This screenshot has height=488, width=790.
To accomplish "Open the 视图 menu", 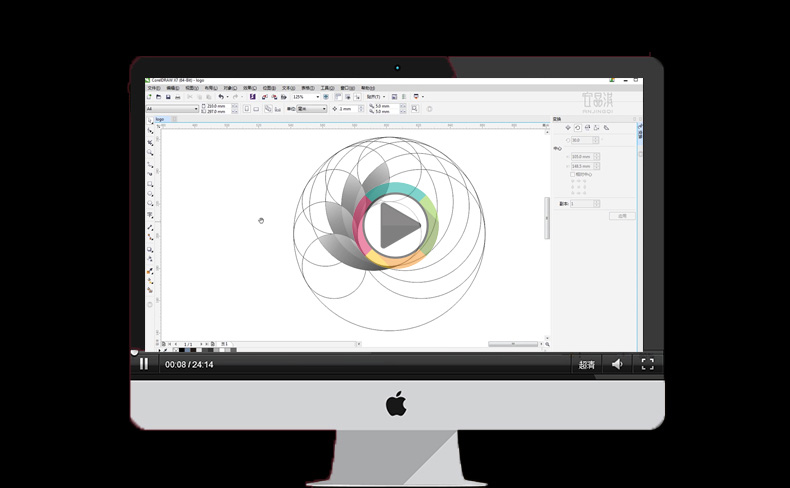I will [192, 88].
